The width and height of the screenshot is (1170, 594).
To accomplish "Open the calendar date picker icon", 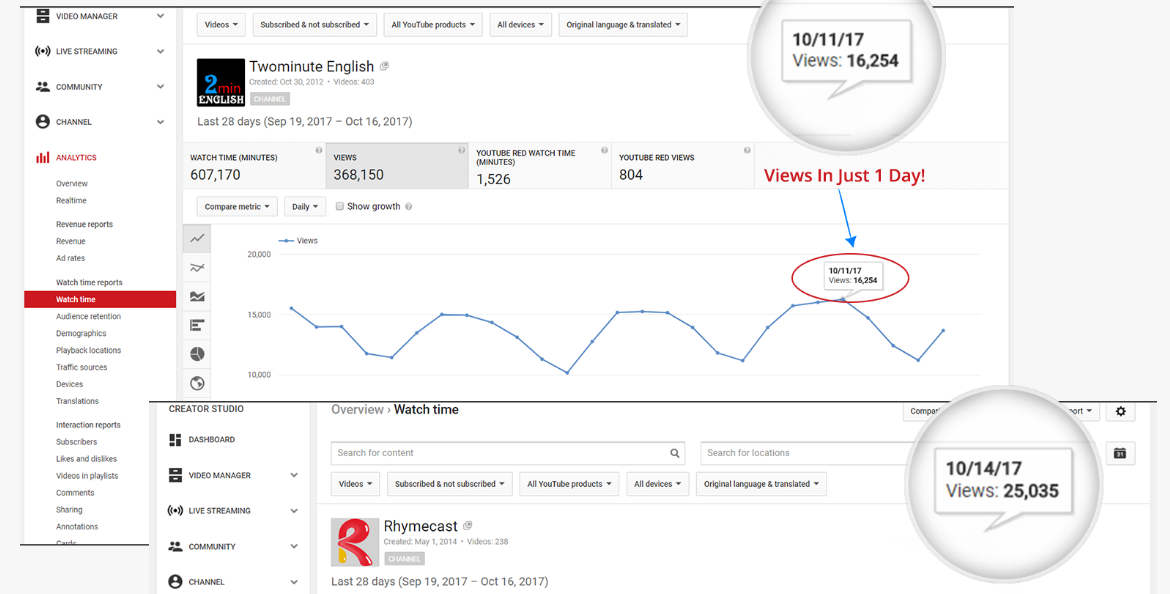I will (1120, 453).
